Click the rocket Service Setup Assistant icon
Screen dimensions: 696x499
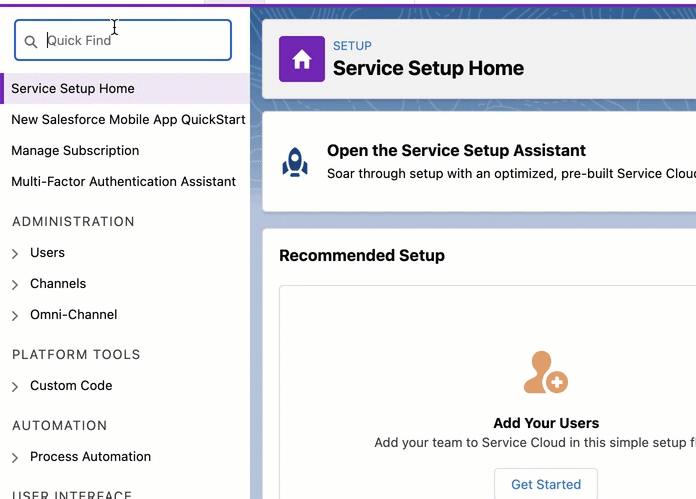click(295, 162)
